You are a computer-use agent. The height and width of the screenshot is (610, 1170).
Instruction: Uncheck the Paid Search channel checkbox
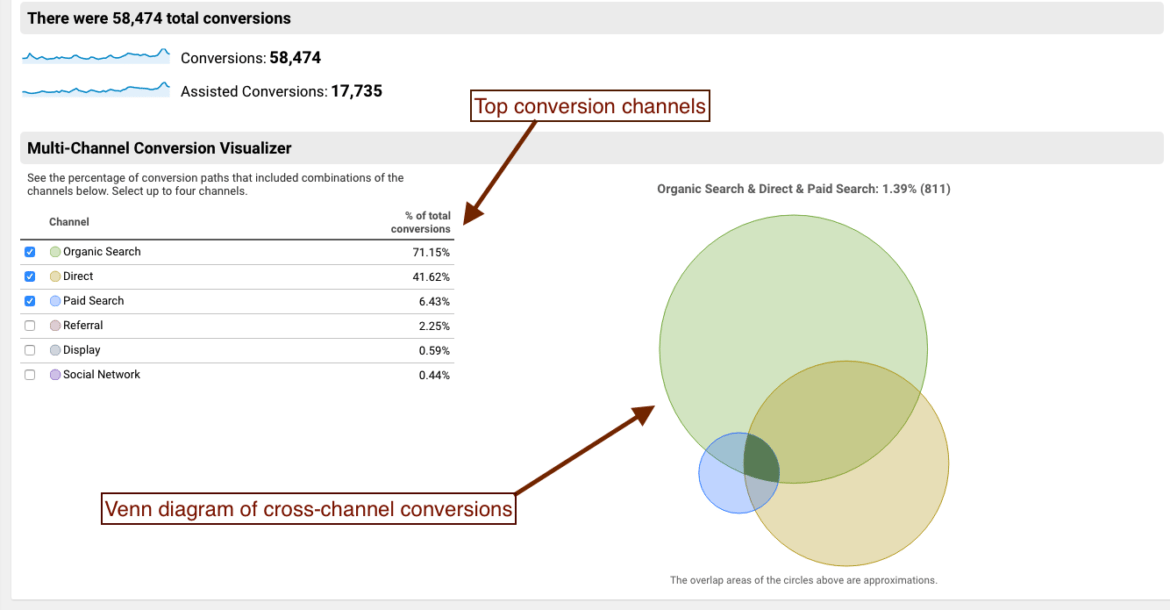click(29, 301)
